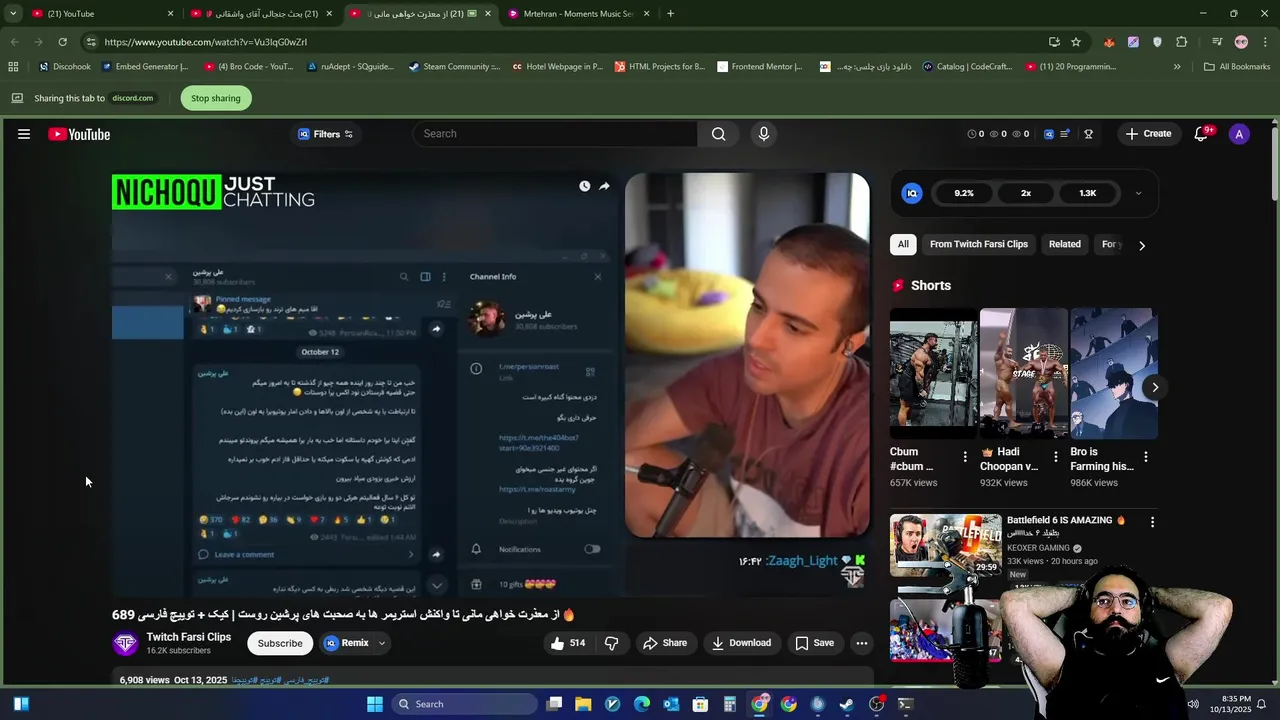Open File Explorer from taskbar
This screenshot has height=720, width=1280.
583,704
